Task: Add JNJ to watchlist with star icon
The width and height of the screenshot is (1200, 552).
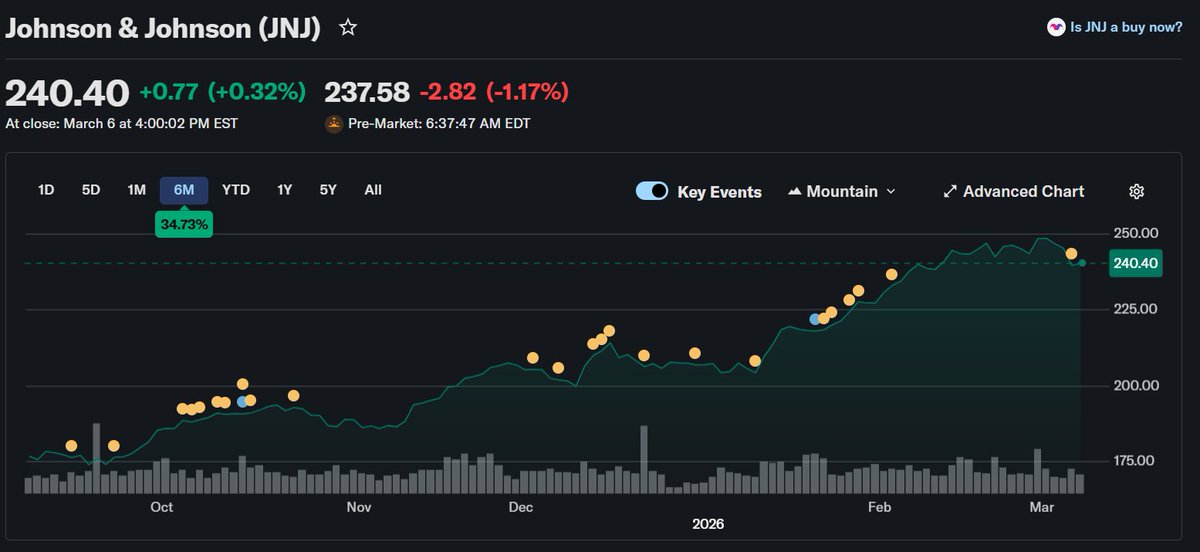Action: click(348, 27)
